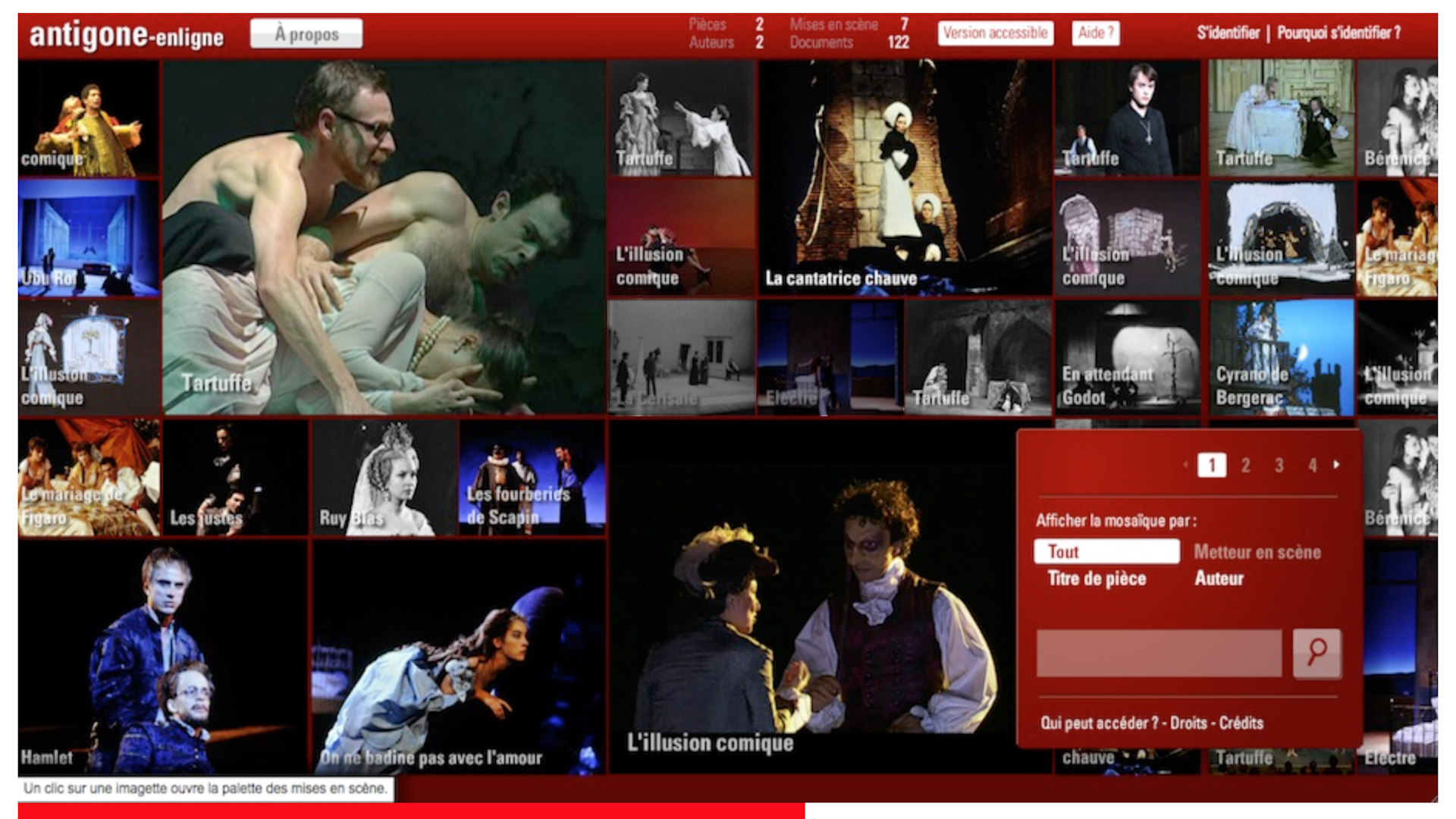This screenshot has height=819, width=1456.
Task: Select the Tout mosaic filter
Action: 1106,551
